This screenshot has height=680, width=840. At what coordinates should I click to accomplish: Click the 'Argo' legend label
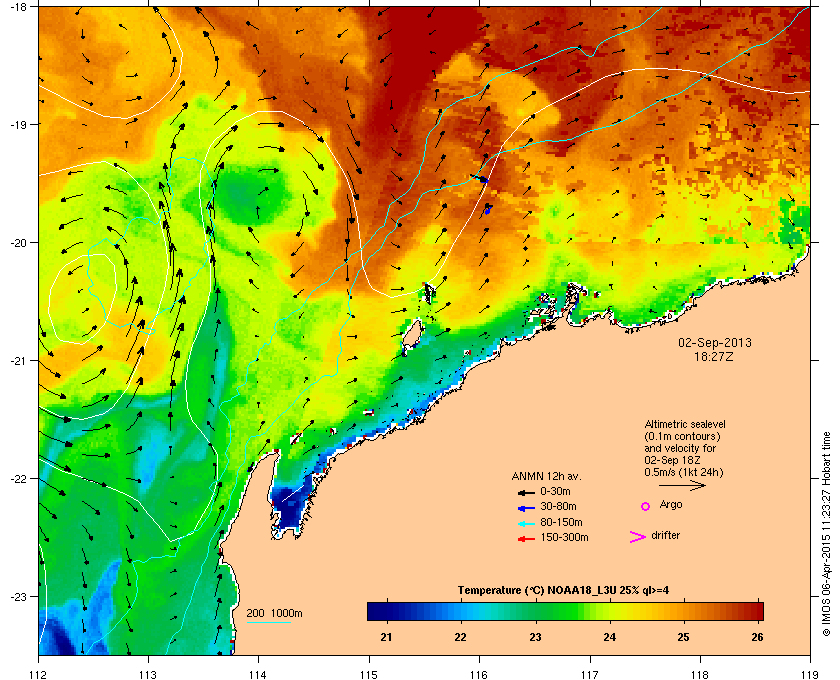pos(671,505)
